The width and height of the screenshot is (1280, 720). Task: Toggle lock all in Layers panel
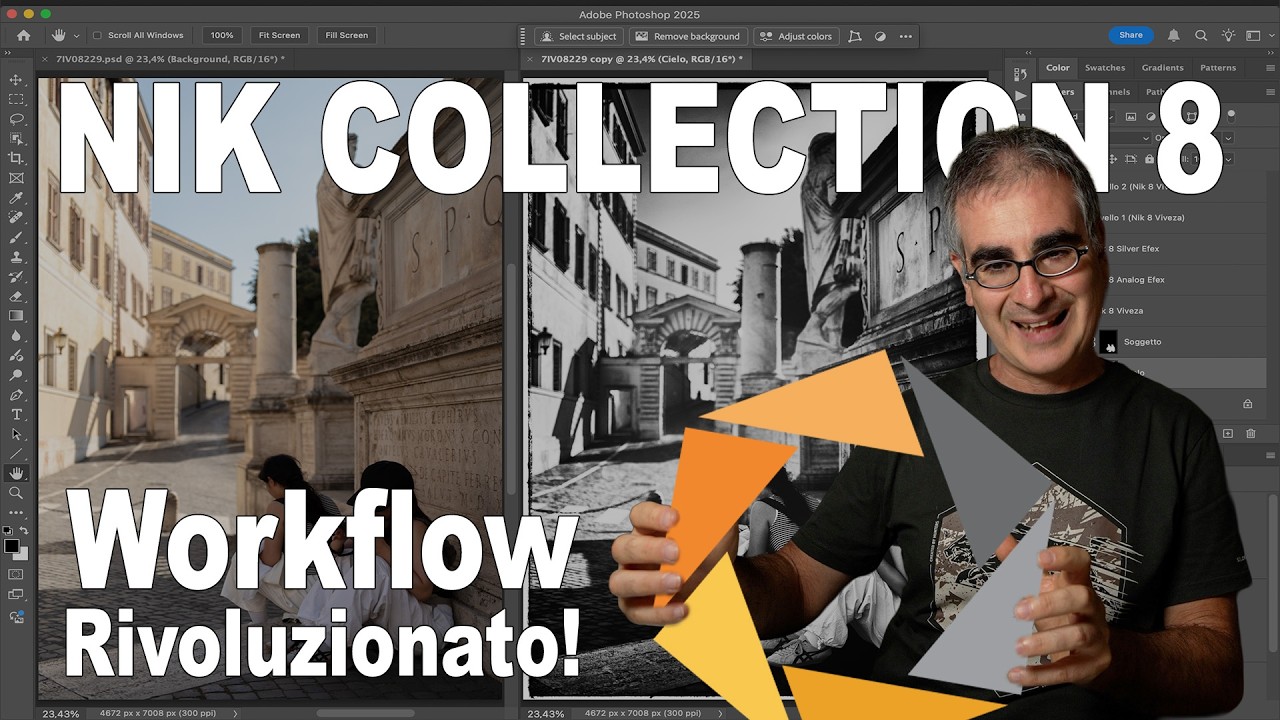coord(1151,159)
